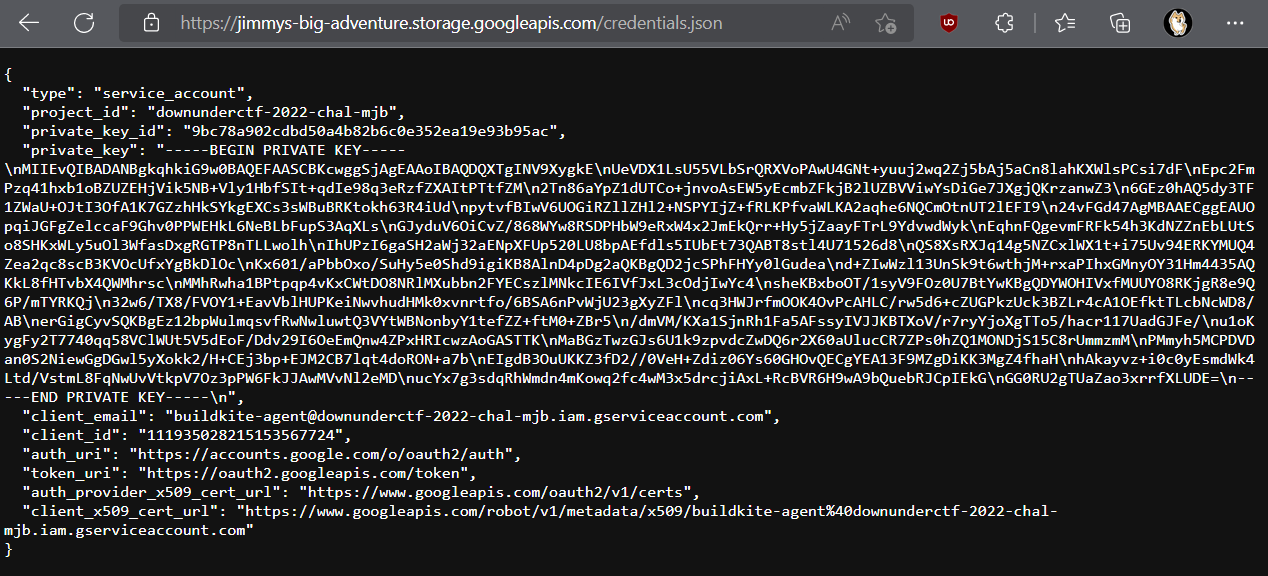
Task: Click the opening curly brace of JSON
Action: click(8, 74)
